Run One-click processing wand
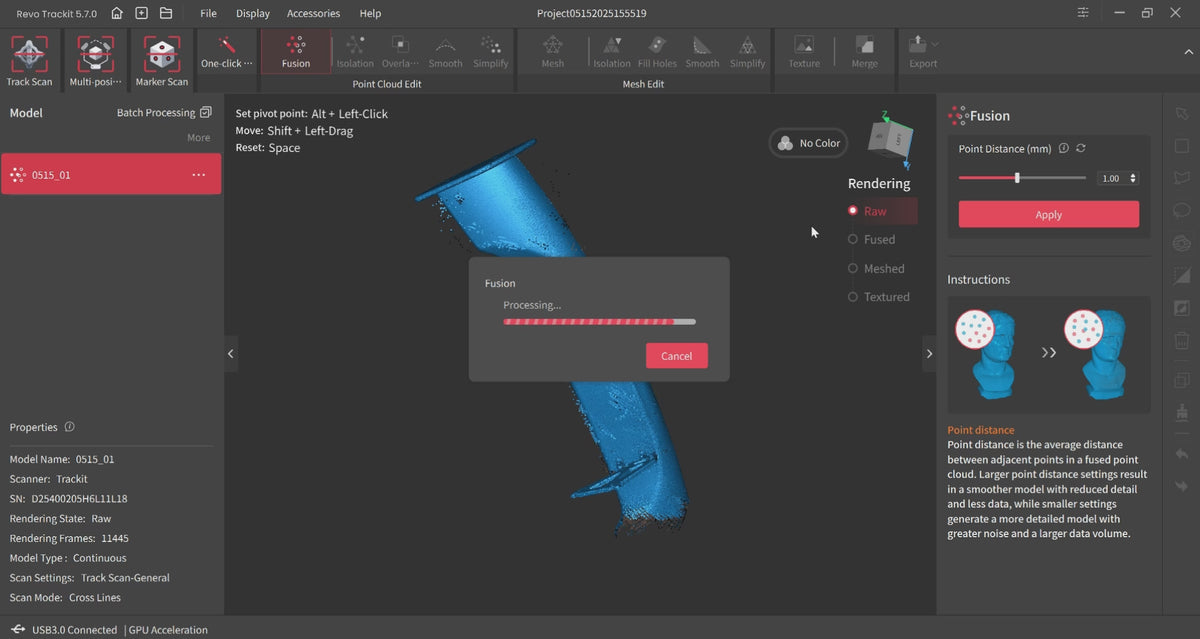 point(227,52)
